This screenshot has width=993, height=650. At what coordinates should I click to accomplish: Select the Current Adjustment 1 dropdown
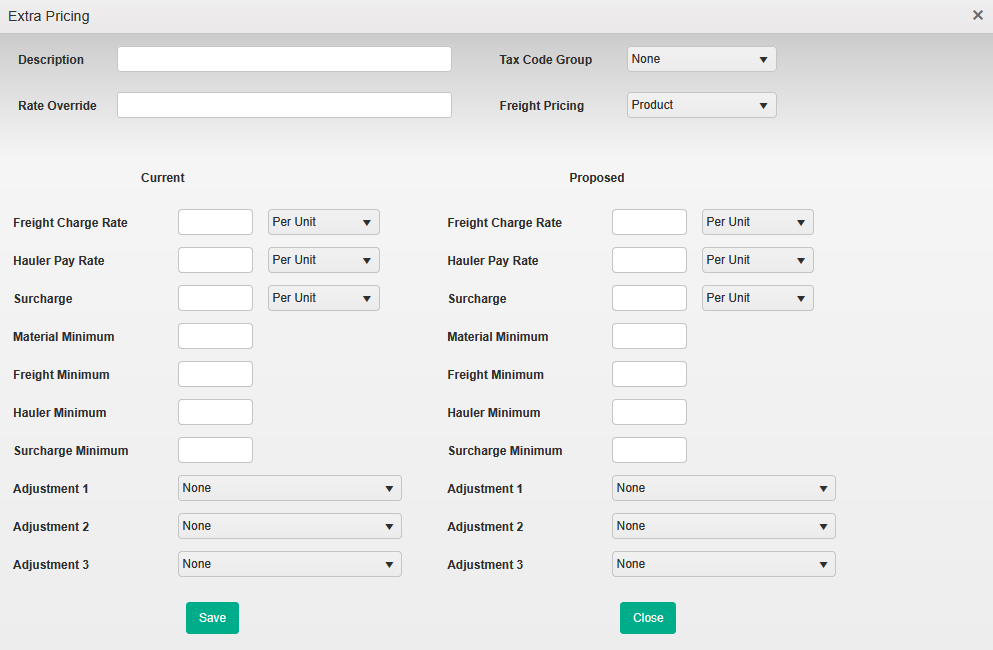(x=289, y=488)
